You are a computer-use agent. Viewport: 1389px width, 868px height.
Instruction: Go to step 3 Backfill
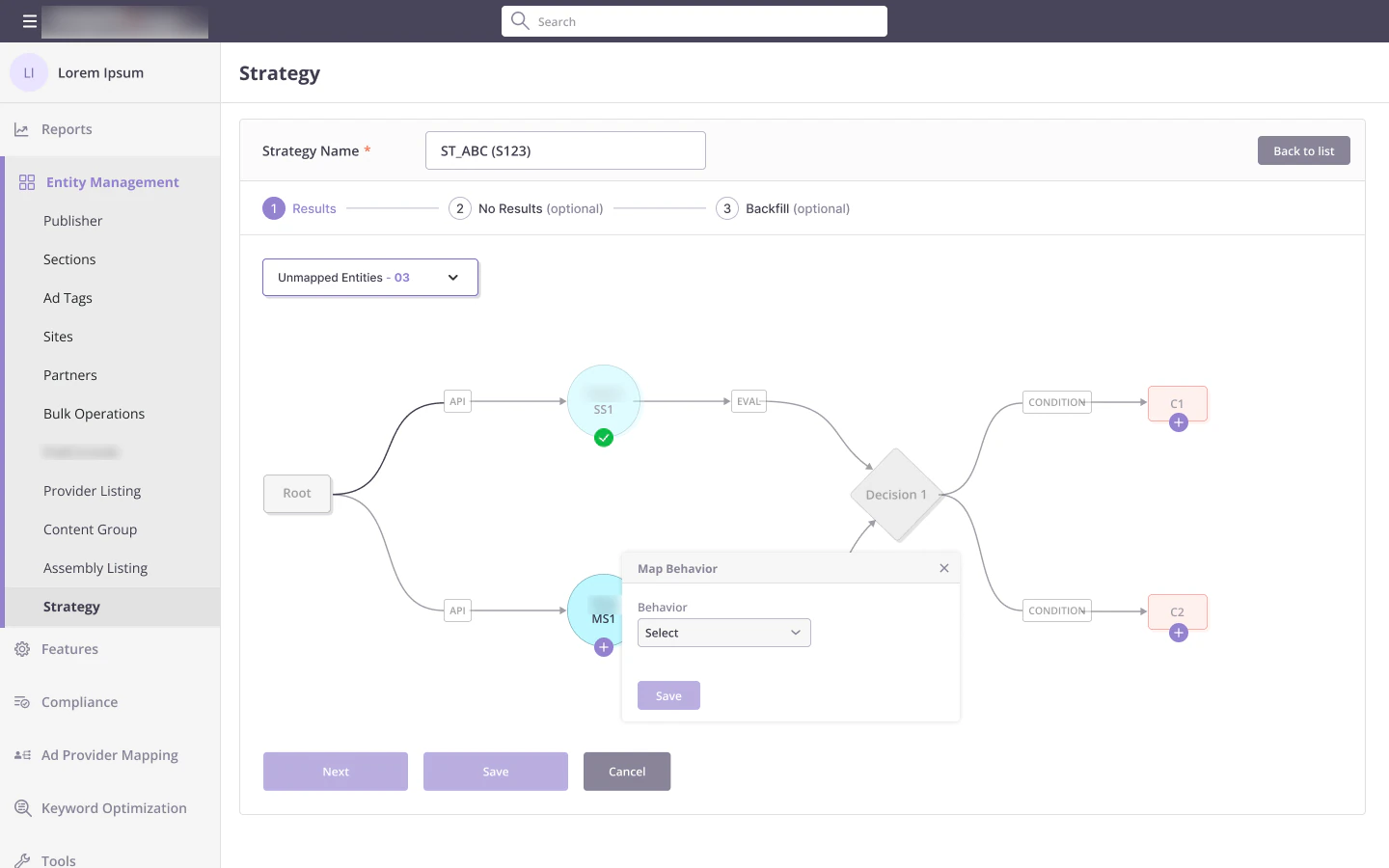point(782,208)
